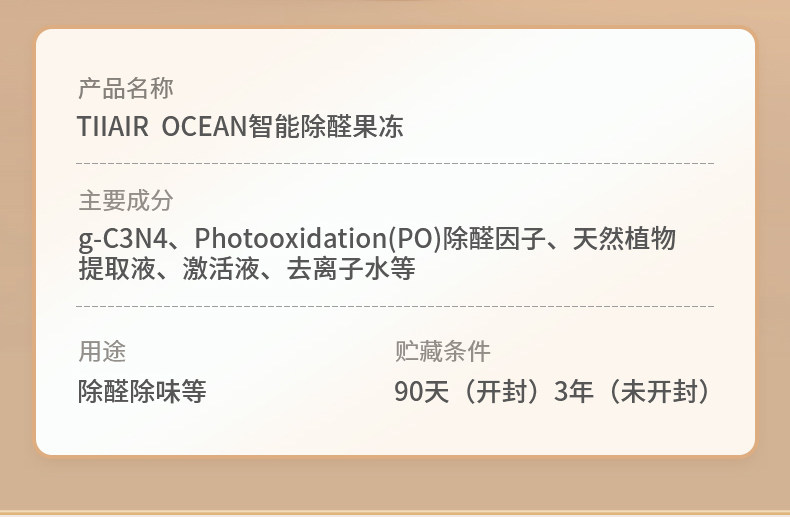Click the 主要成分 heading
This screenshot has width=790, height=517.
coord(126,201)
